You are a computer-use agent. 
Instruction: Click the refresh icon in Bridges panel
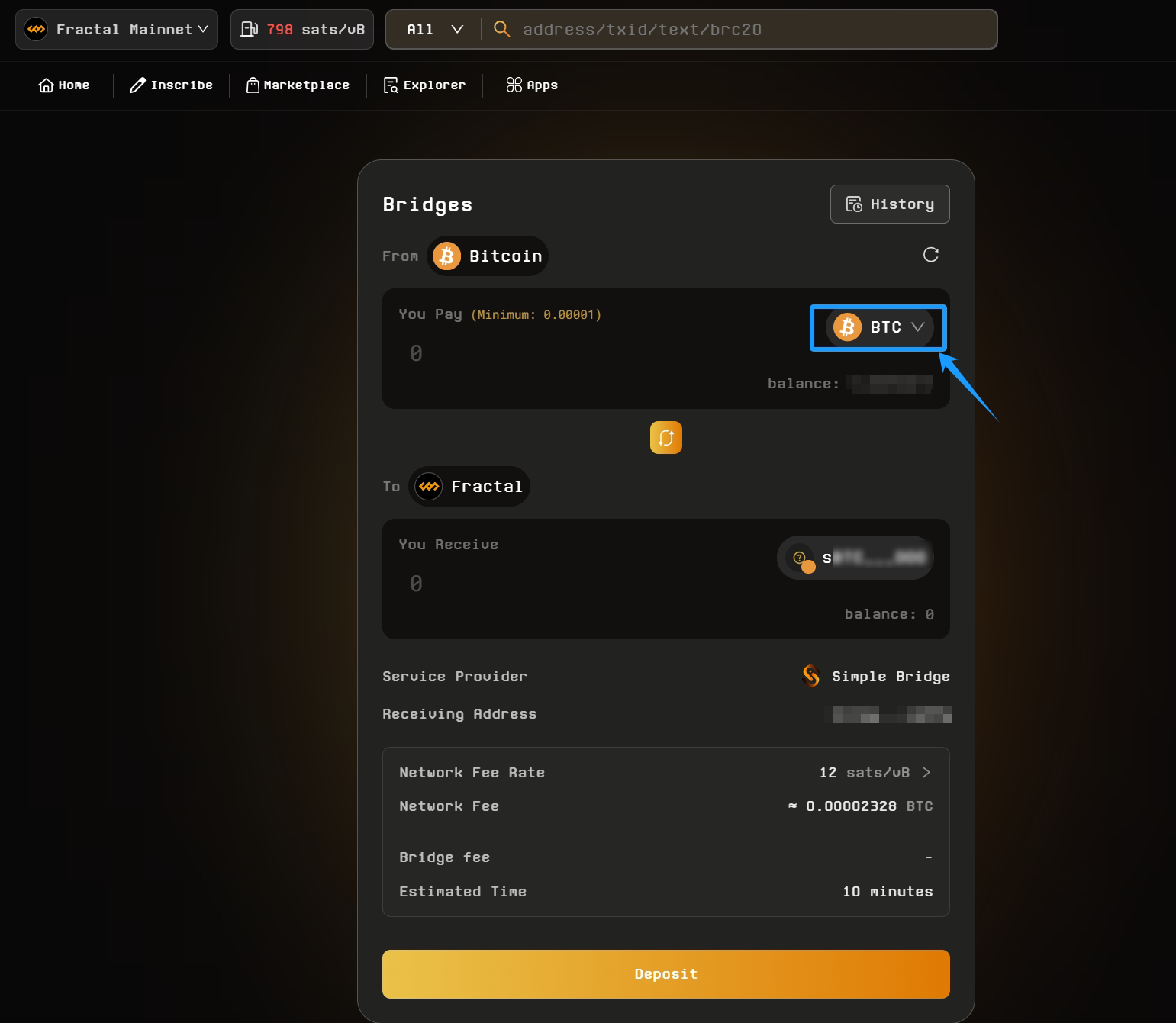pos(930,255)
